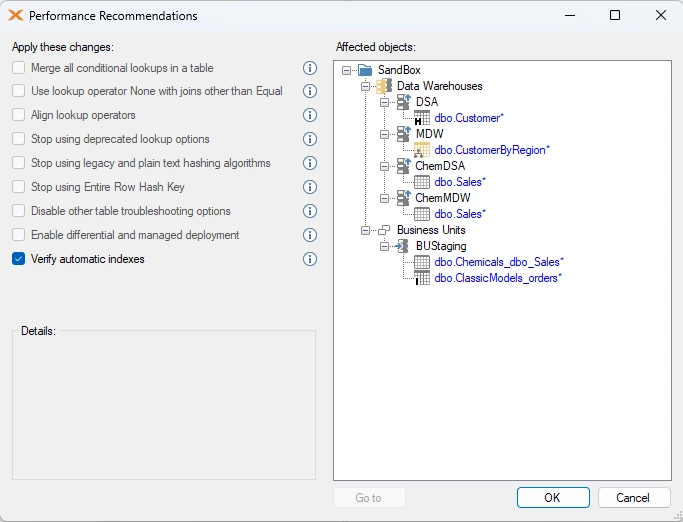Click the dbo.CustomerByRegion table icon
683x522 pixels.
[422, 150]
